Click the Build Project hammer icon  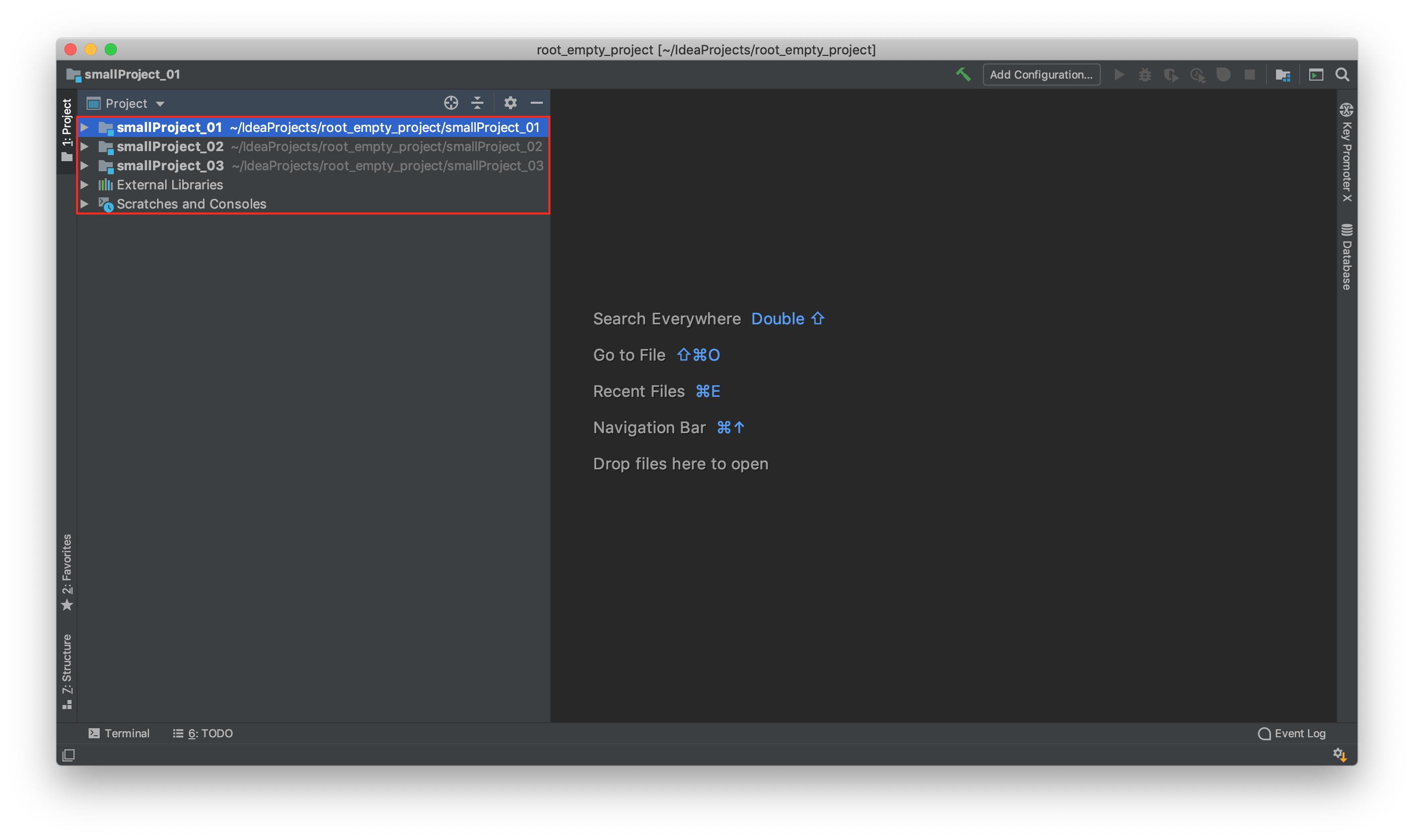click(x=963, y=75)
